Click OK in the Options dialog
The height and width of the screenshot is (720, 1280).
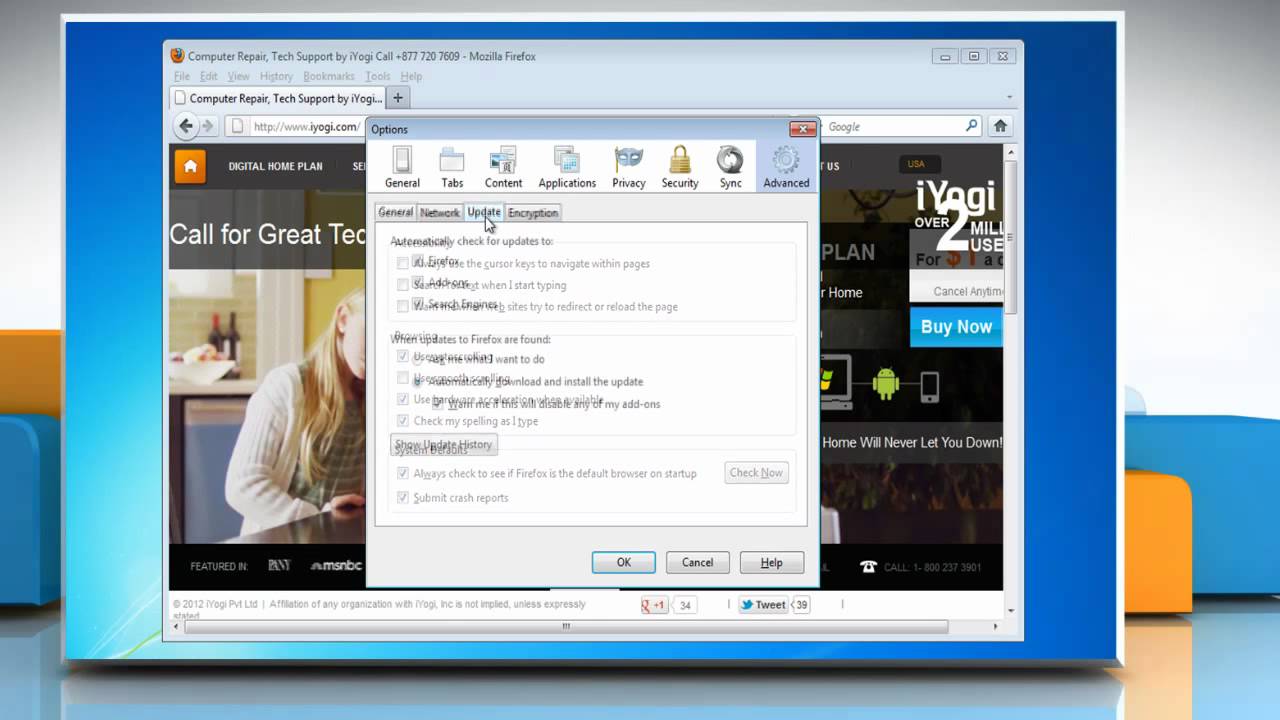click(623, 562)
